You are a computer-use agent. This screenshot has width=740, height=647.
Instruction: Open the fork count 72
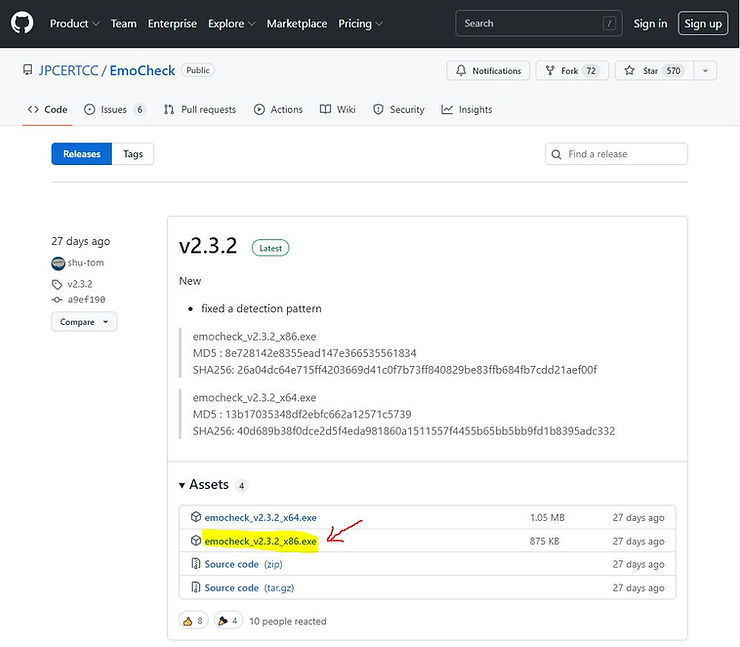pyautogui.click(x=591, y=71)
